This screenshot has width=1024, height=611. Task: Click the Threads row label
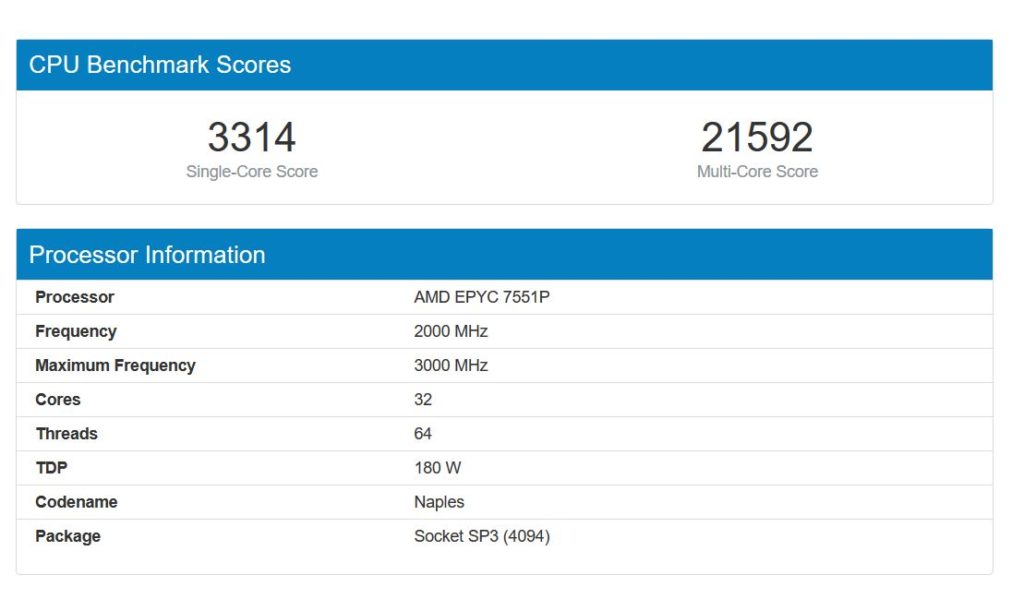point(67,433)
